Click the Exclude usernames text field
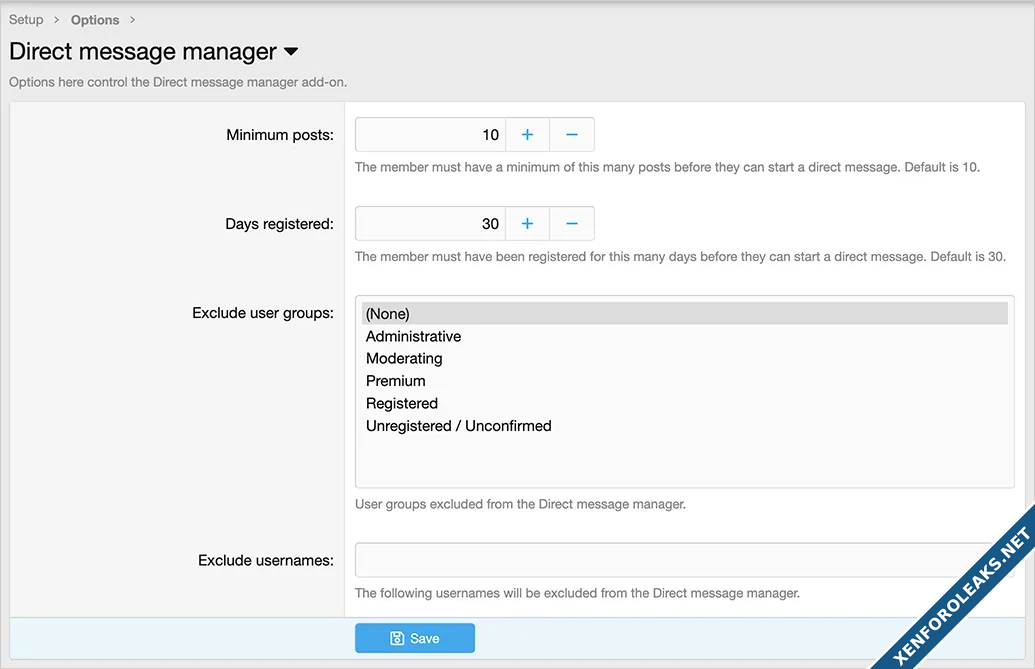This screenshot has width=1035, height=669. (670, 560)
